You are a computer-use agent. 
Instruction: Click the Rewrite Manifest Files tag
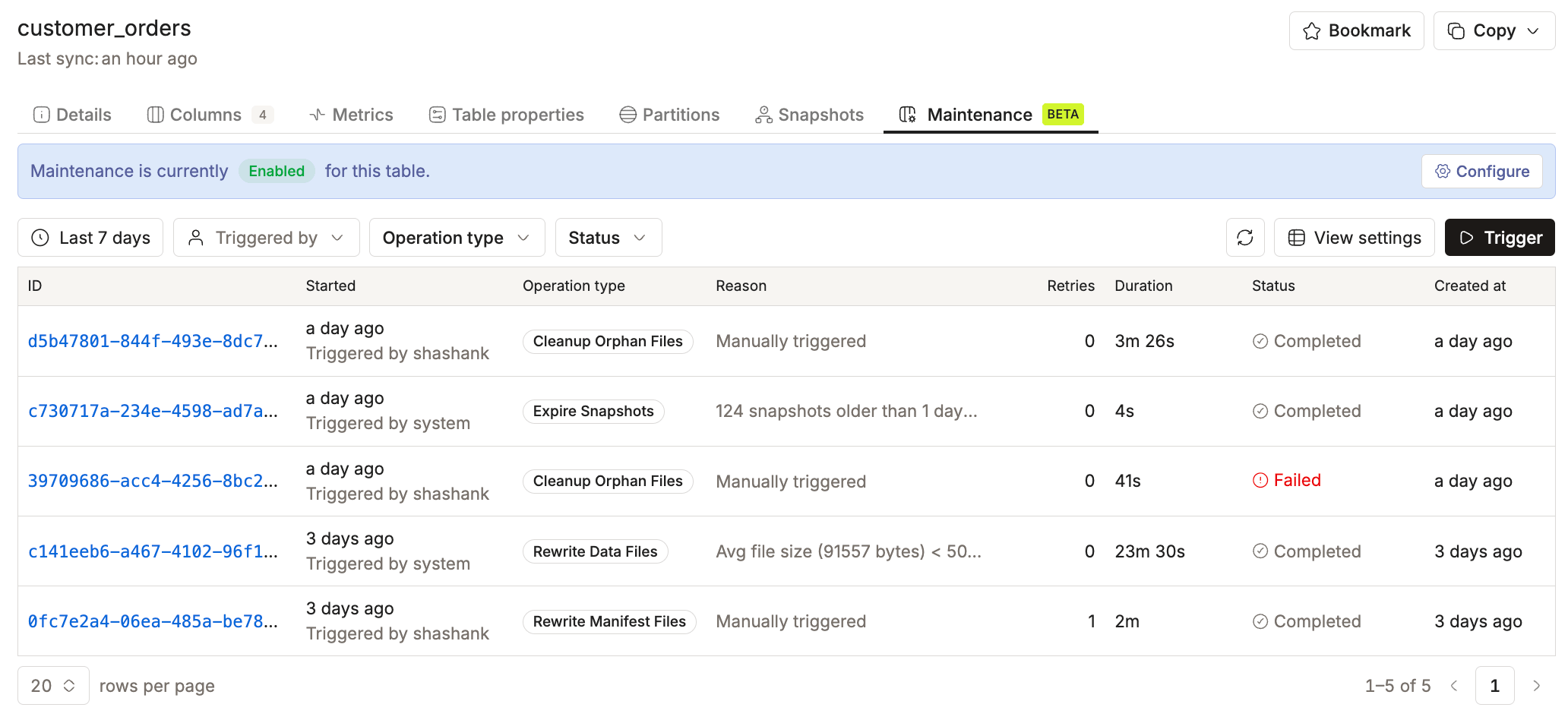(609, 621)
